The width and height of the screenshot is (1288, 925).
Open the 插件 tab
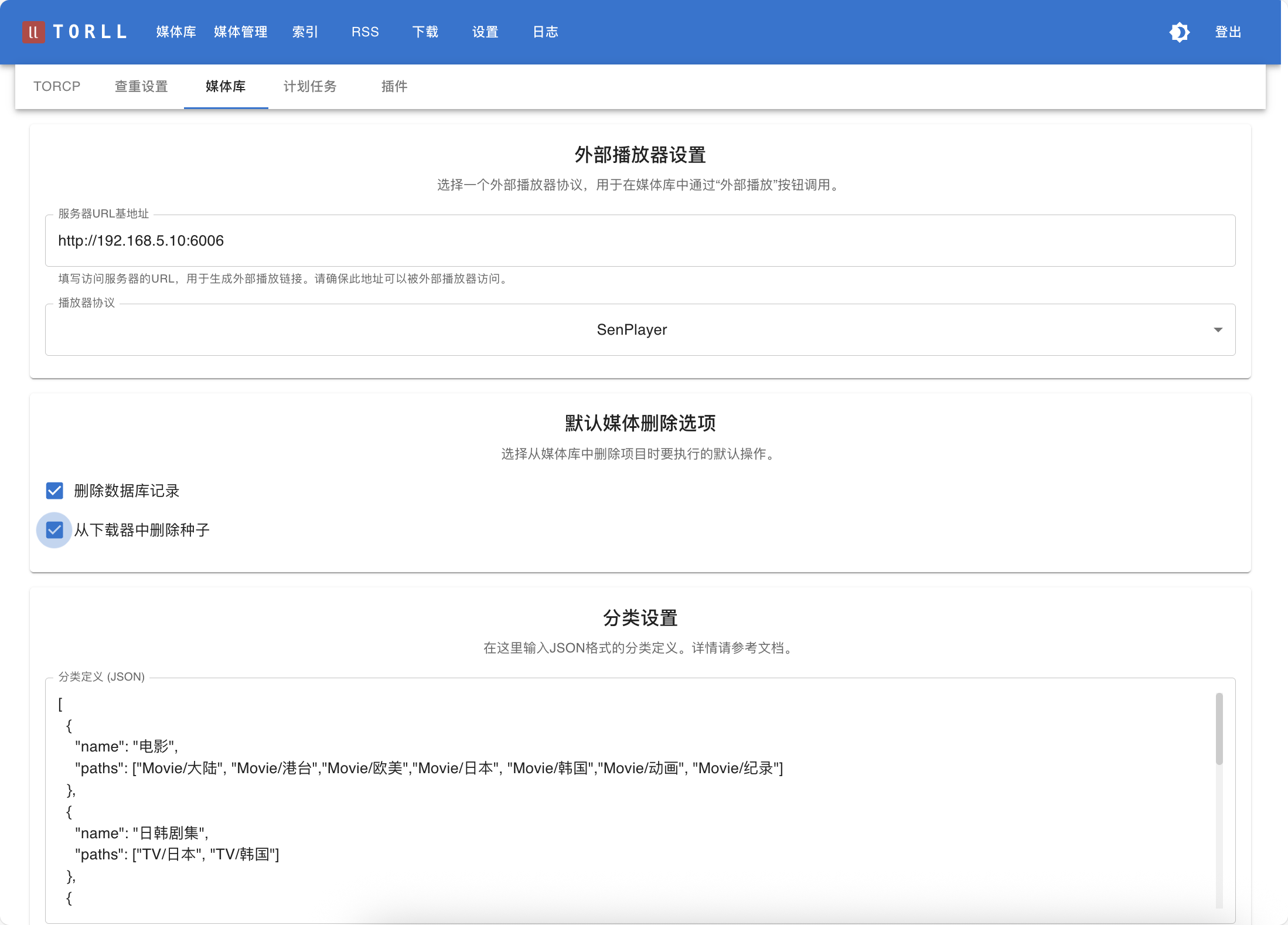(394, 86)
